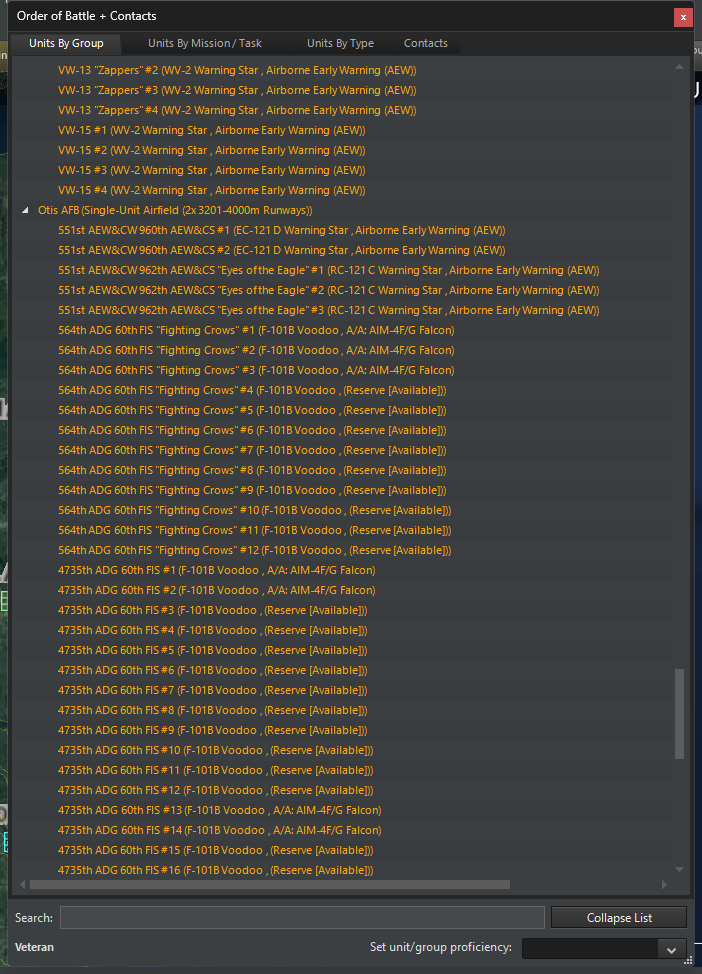Image resolution: width=702 pixels, height=974 pixels.
Task: Switch to the Units By Group tab
Action: [x=66, y=43]
